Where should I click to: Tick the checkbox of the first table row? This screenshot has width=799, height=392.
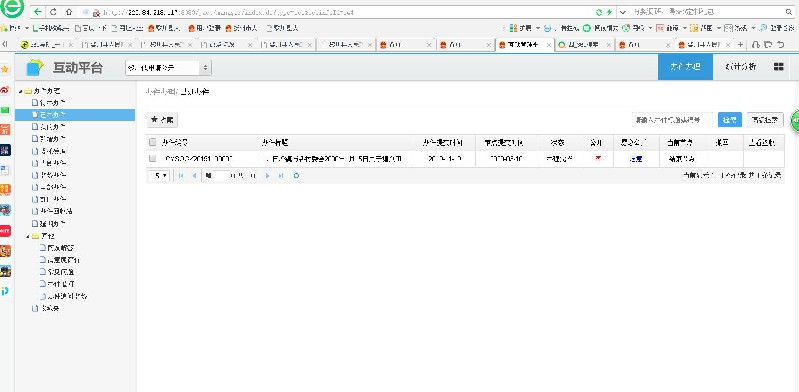pos(152,159)
